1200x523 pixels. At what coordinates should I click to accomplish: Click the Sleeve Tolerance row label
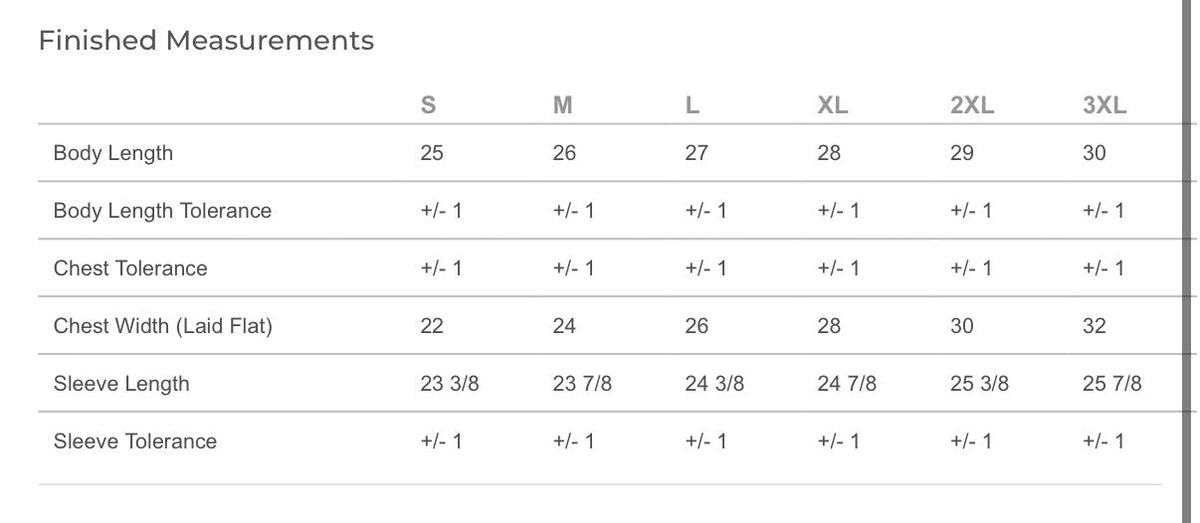(x=135, y=441)
